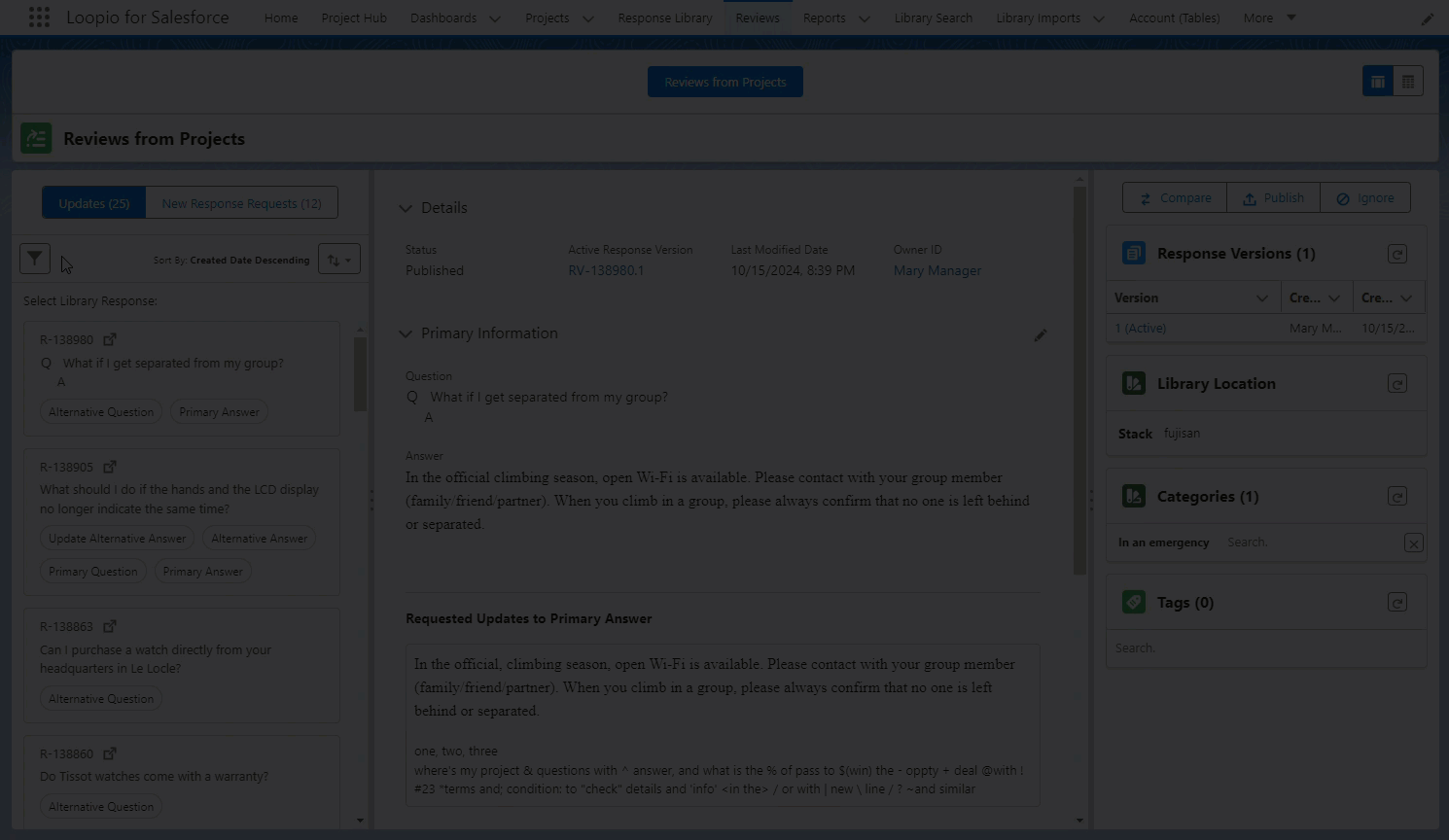1449x840 pixels.
Task: Click the Ignore button
Action: click(x=1365, y=197)
